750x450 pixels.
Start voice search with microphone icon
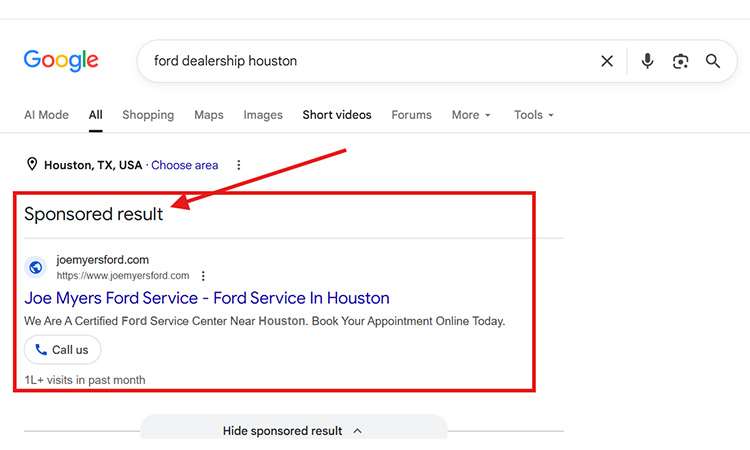pyautogui.click(x=647, y=61)
